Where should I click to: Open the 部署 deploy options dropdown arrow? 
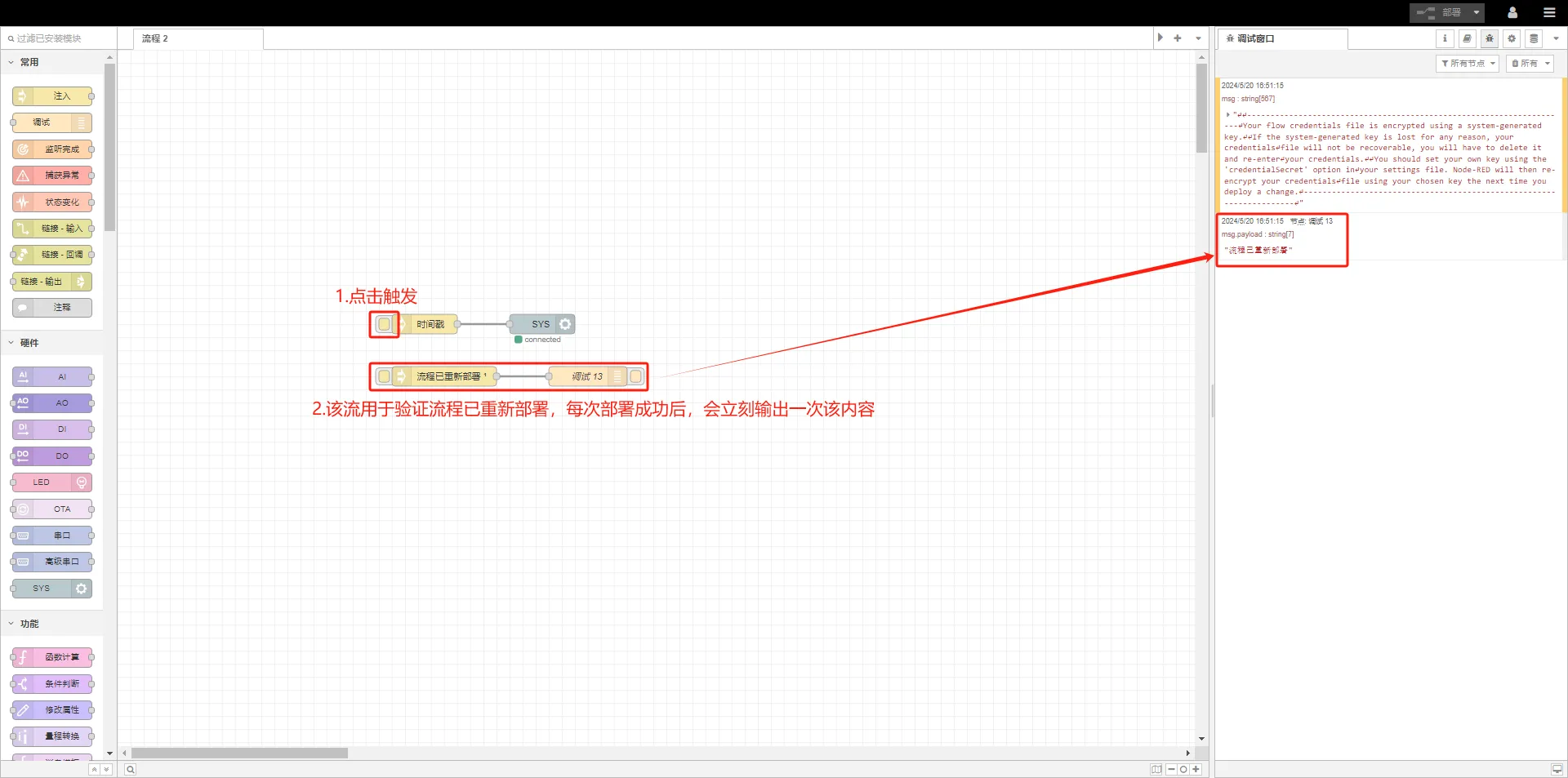1477,12
